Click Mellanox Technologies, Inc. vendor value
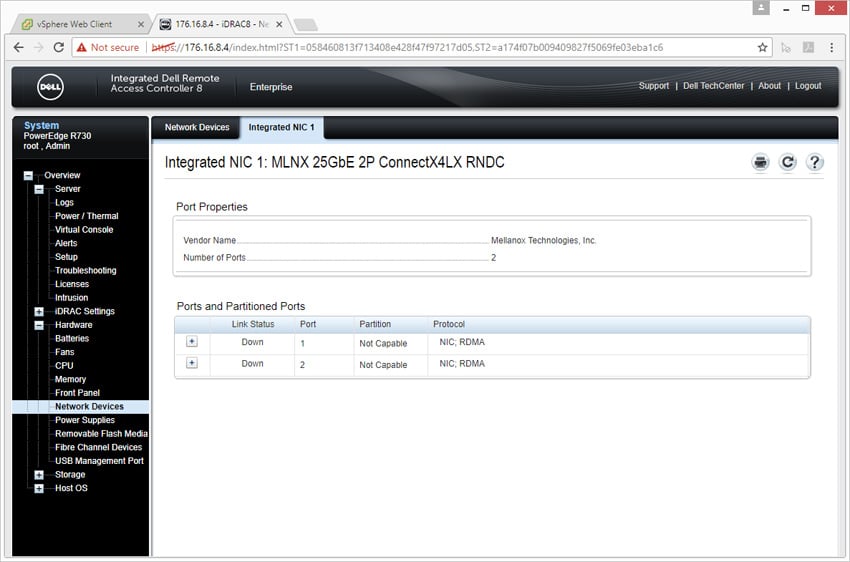 pos(543,240)
